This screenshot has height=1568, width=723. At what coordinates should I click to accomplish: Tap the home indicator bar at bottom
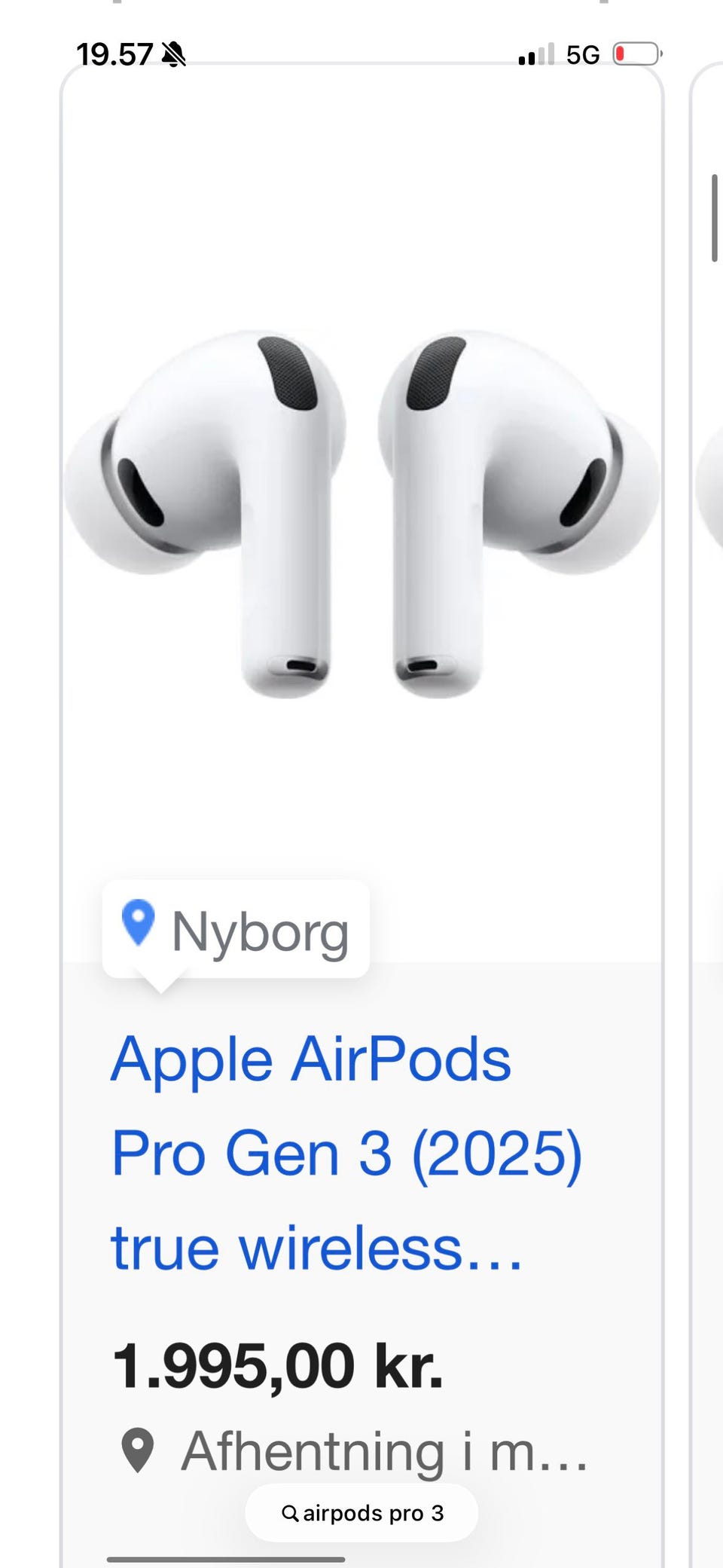tap(226, 1559)
